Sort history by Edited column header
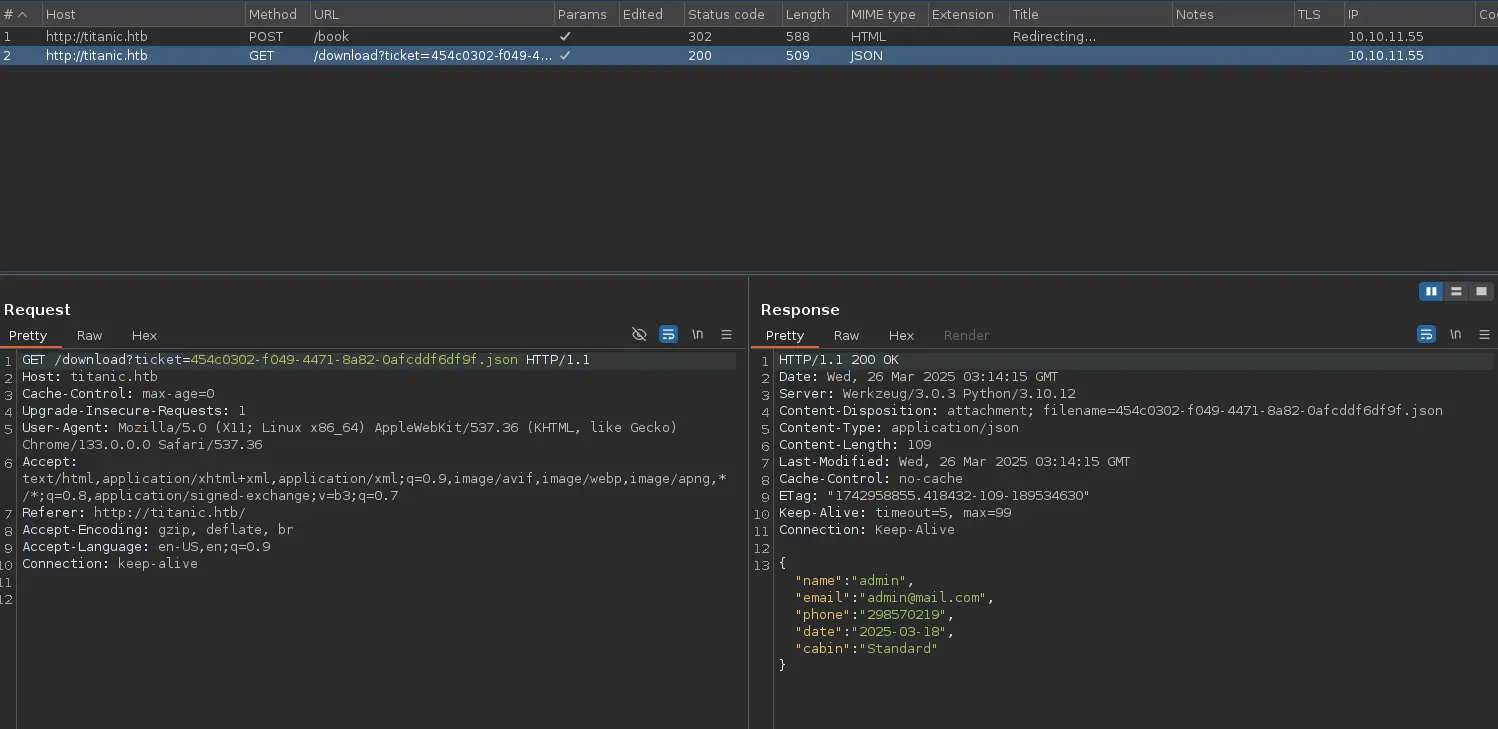The height and width of the screenshot is (729, 1498). point(650,14)
